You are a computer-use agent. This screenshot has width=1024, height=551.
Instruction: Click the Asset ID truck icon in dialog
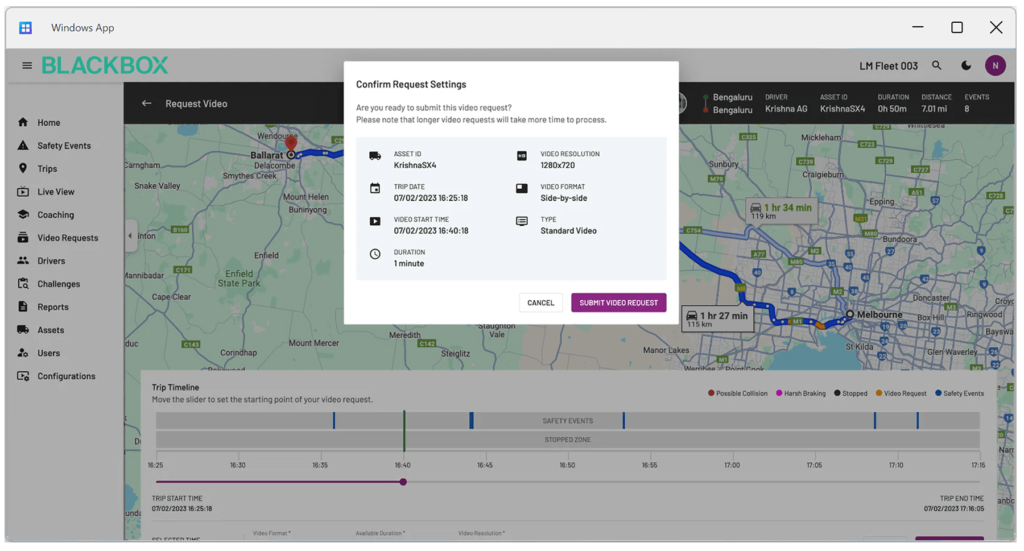tap(375, 156)
